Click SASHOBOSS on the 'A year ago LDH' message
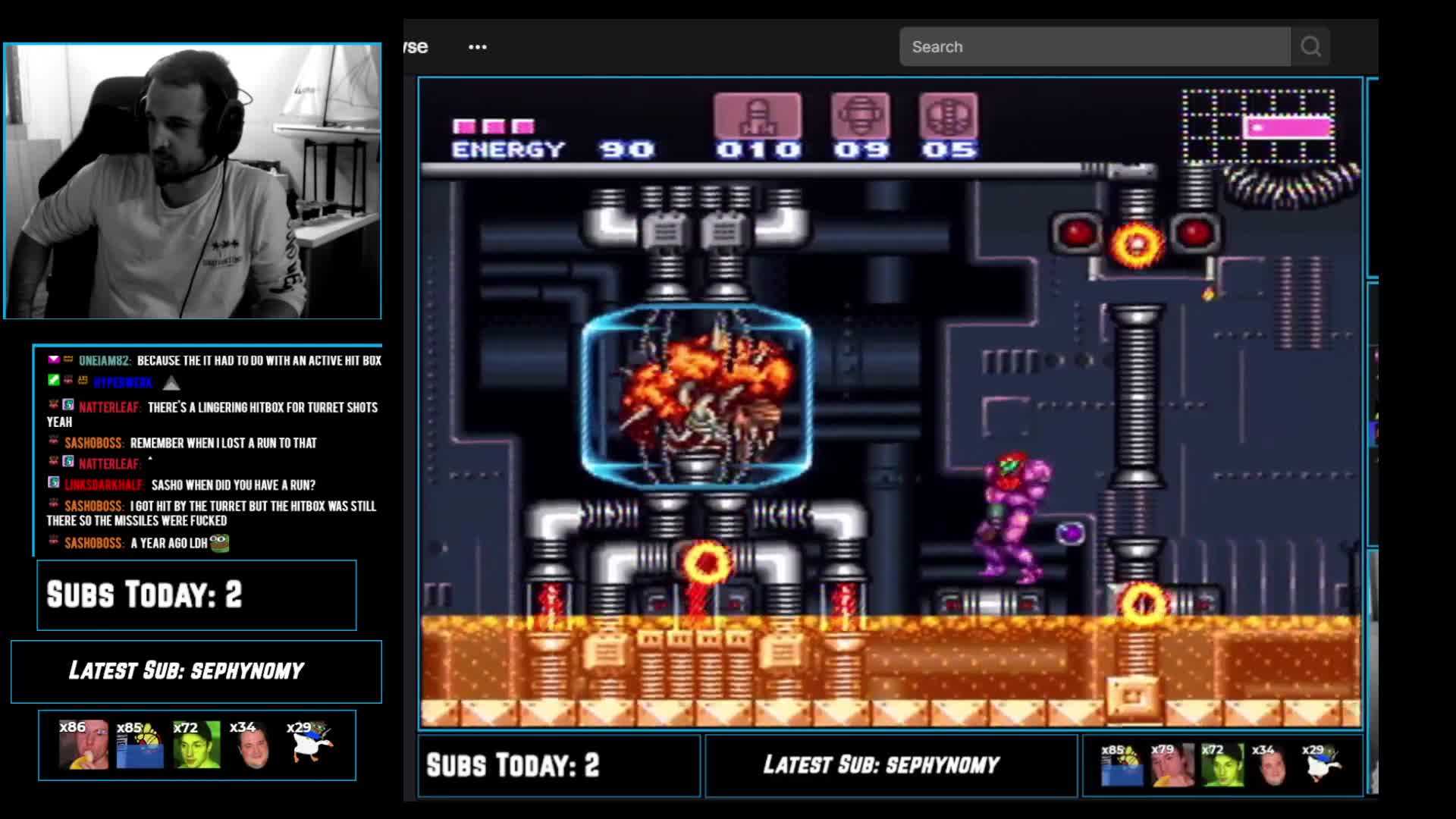Image resolution: width=1456 pixels, height=819 pixels. 94,543
